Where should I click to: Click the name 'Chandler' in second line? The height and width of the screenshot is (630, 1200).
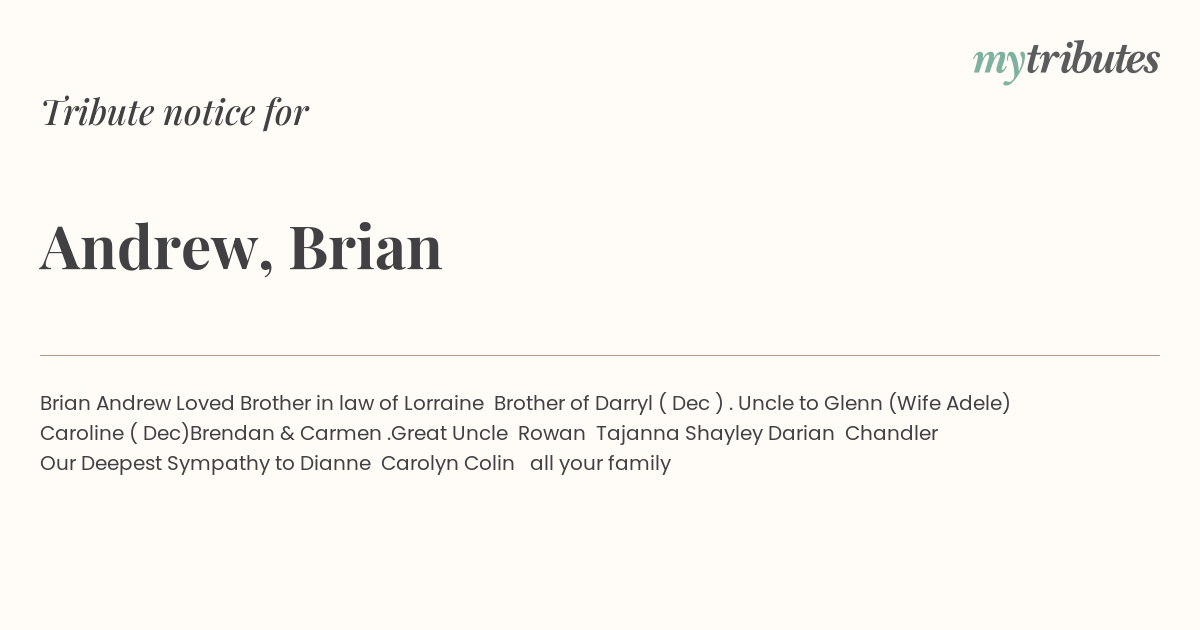891,433
